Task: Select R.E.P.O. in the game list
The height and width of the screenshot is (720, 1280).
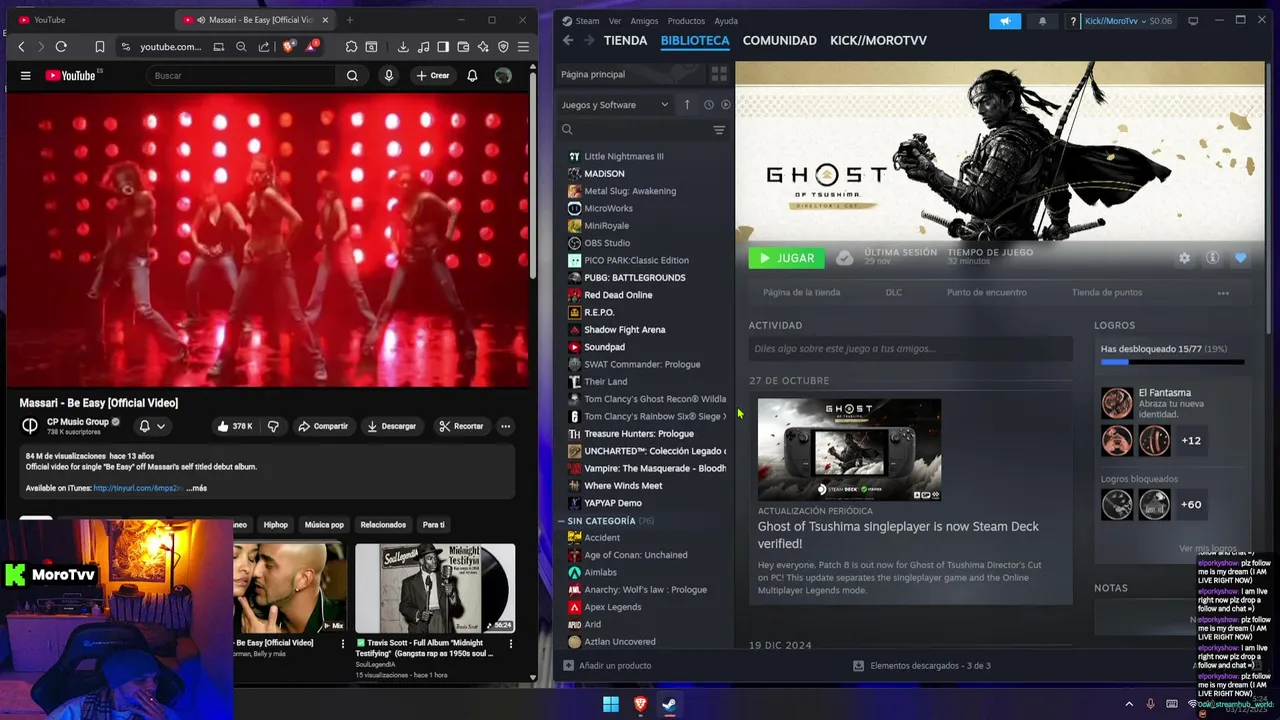Action: 599,312
